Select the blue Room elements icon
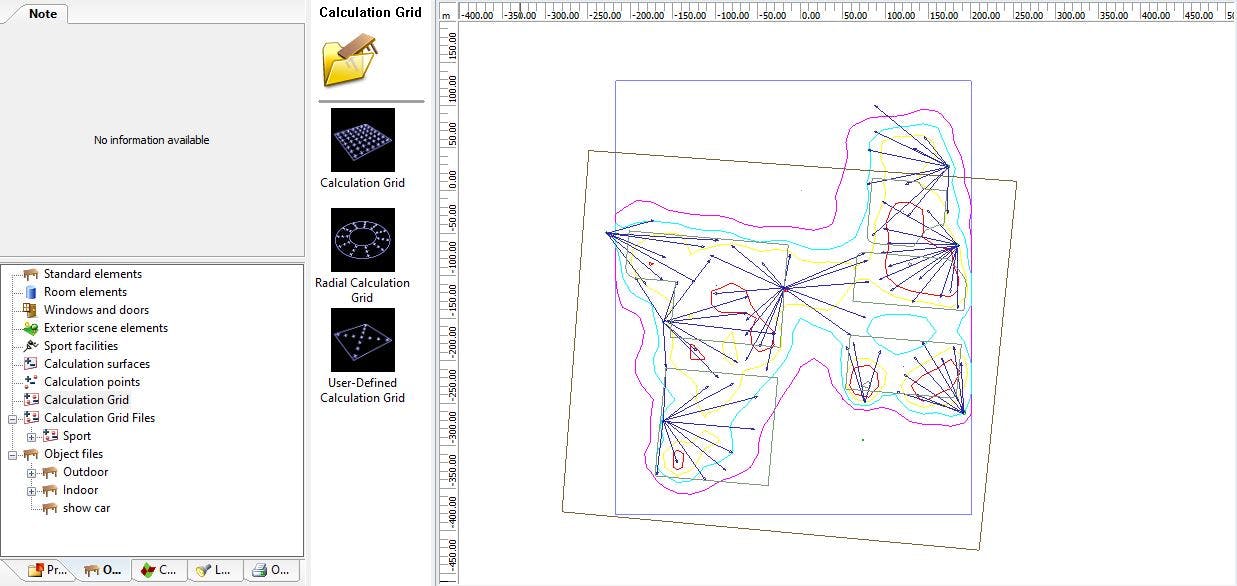Image resolution: width=1237 pixels, height=586 pixels. [31, 292]
